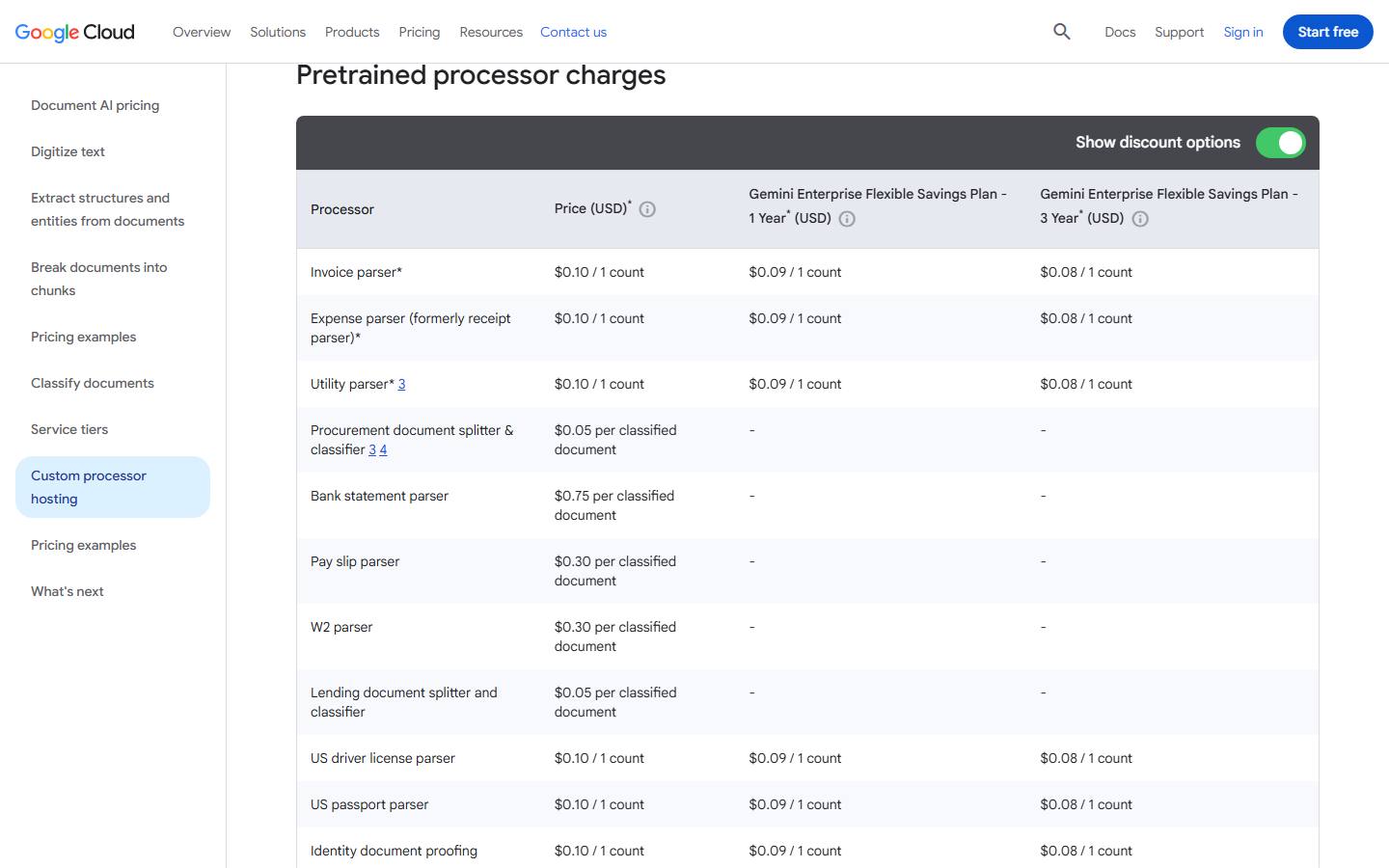
Task: Click the Pay slip parser row label
Action: coord(355,561)
